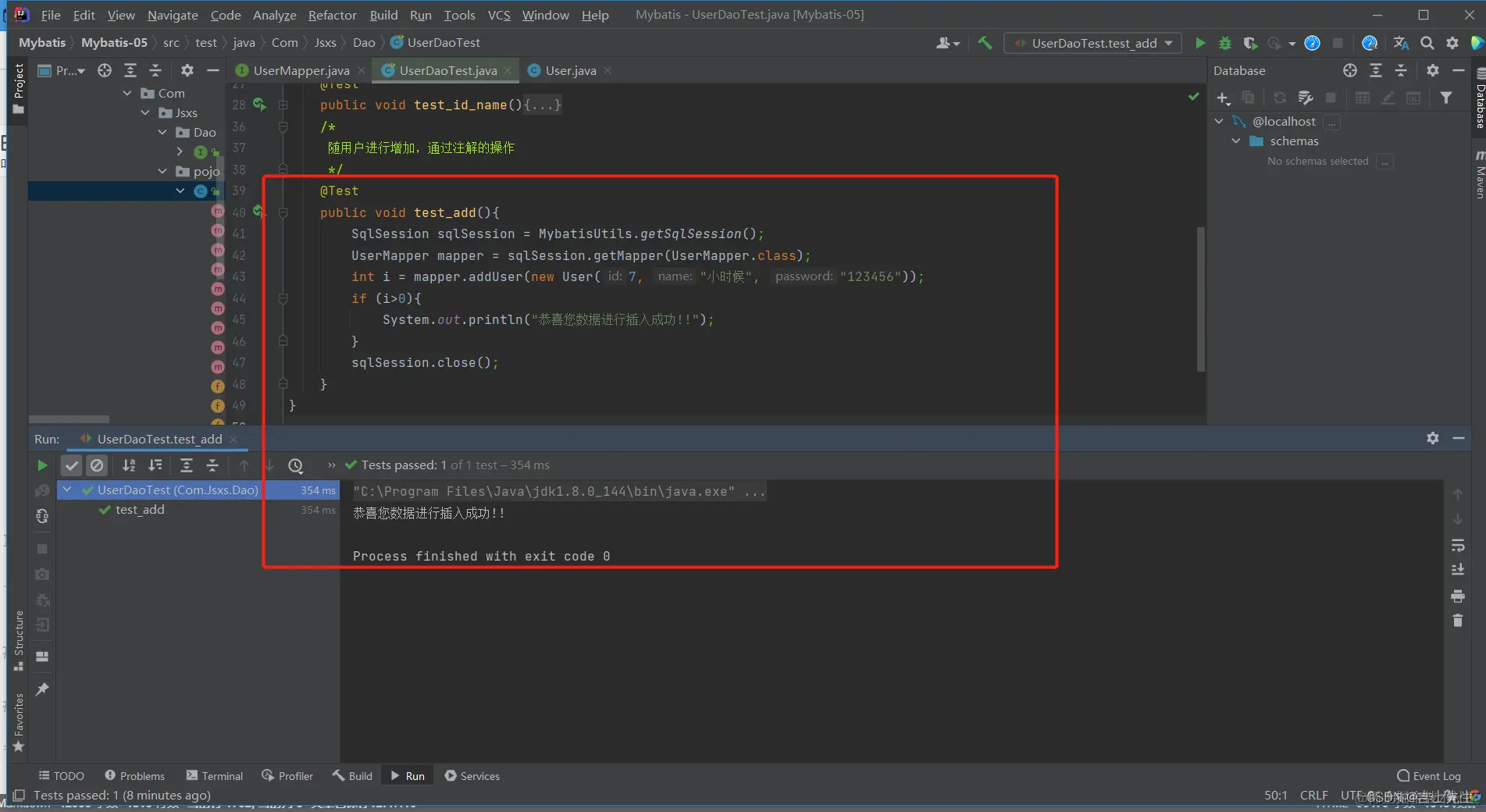Open Run panel settings gear

pyautogui.click(x=1433, y=438)
